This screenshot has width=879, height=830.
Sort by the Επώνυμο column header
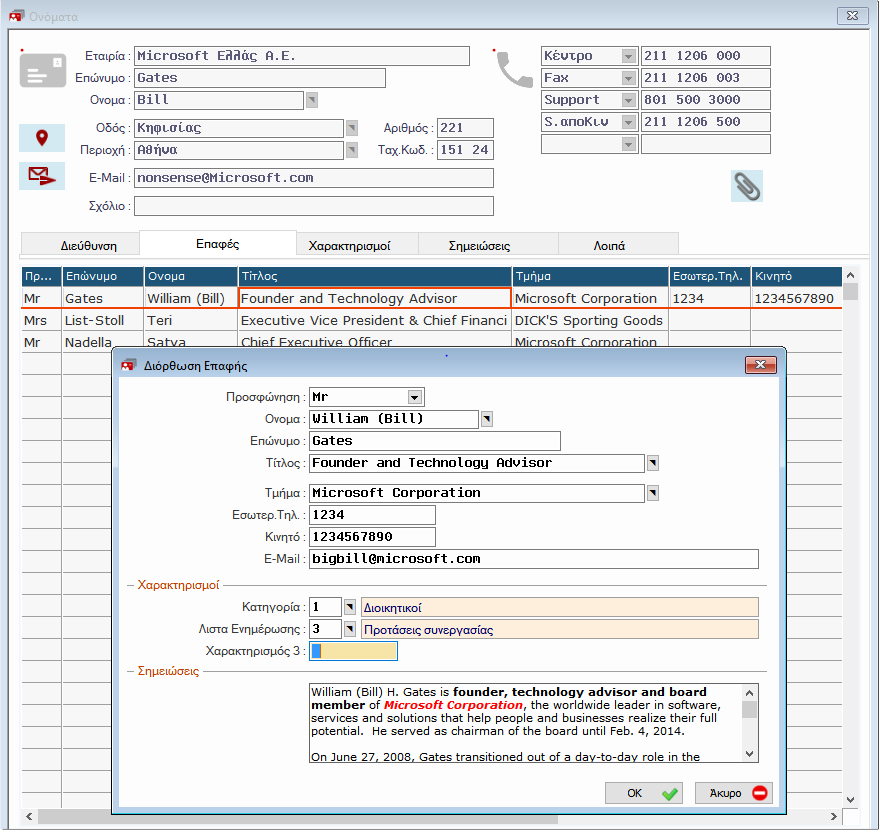[x=103, y=276]
